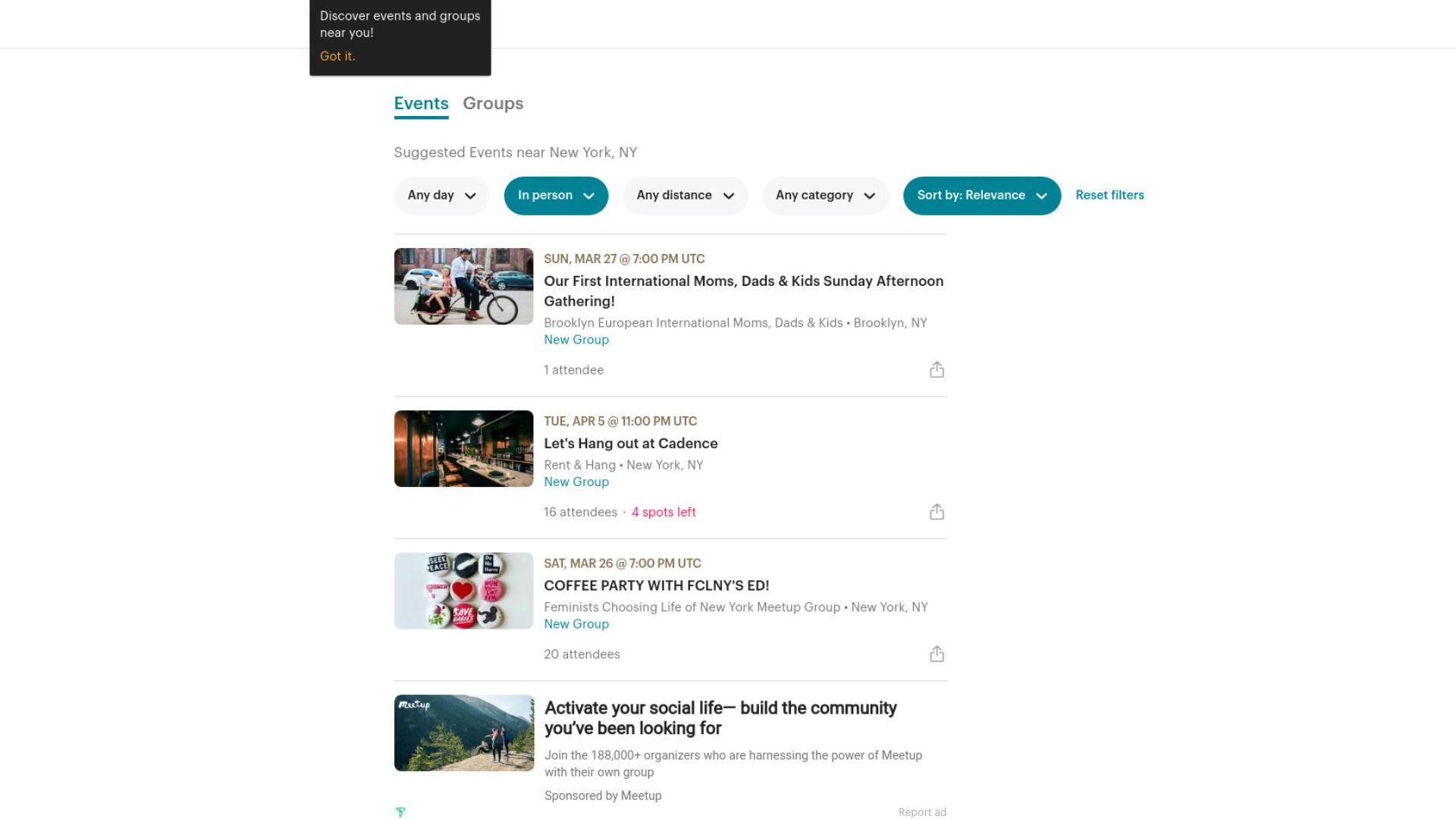The image size is (1456, 819).
Task: Open the bicycle family event thumbnail
Action: click(463, 287)
